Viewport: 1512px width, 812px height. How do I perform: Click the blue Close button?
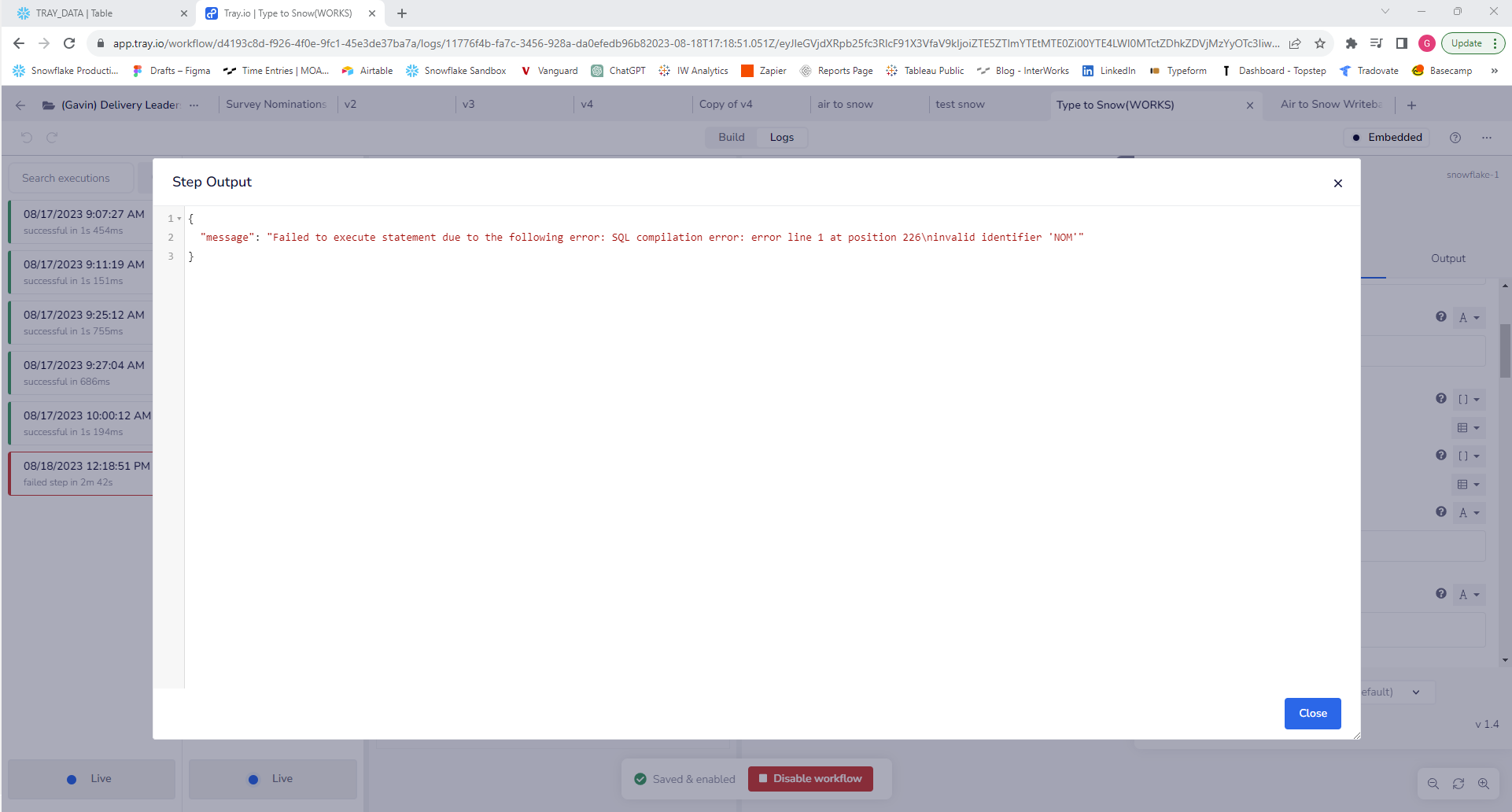pos(1312,713)
